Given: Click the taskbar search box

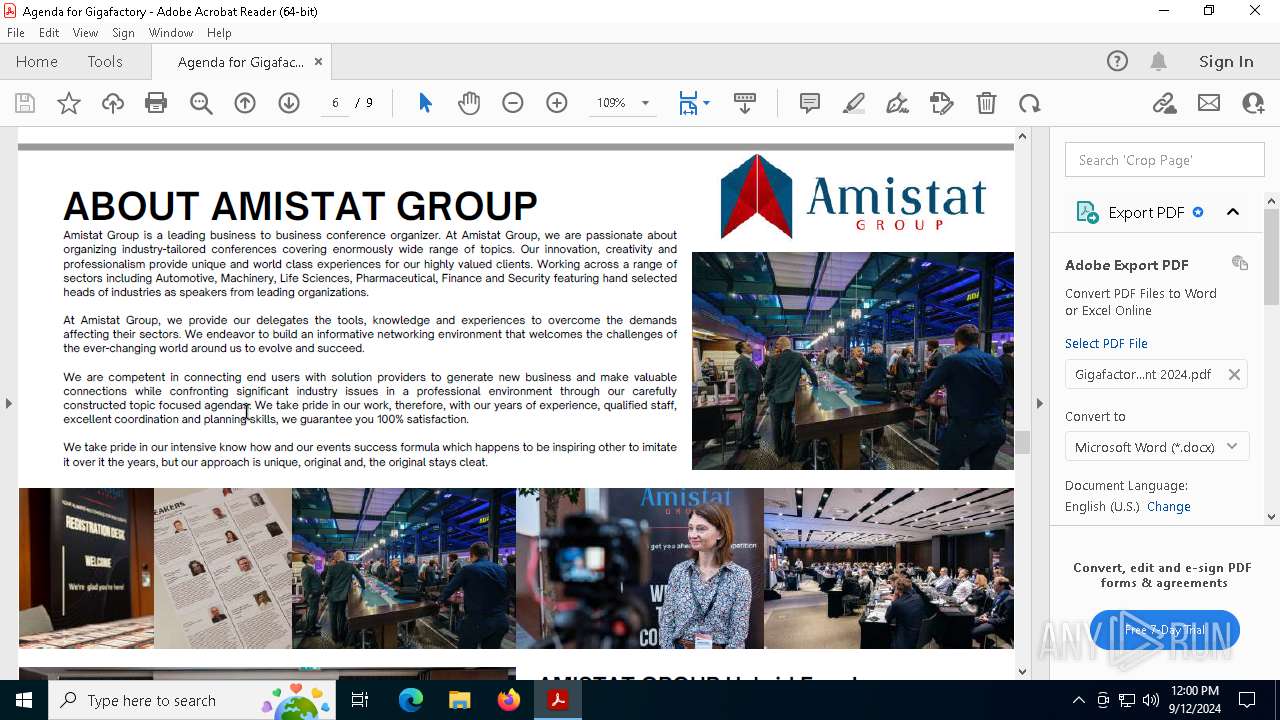Looking at the screenshot, I should 193,700.
